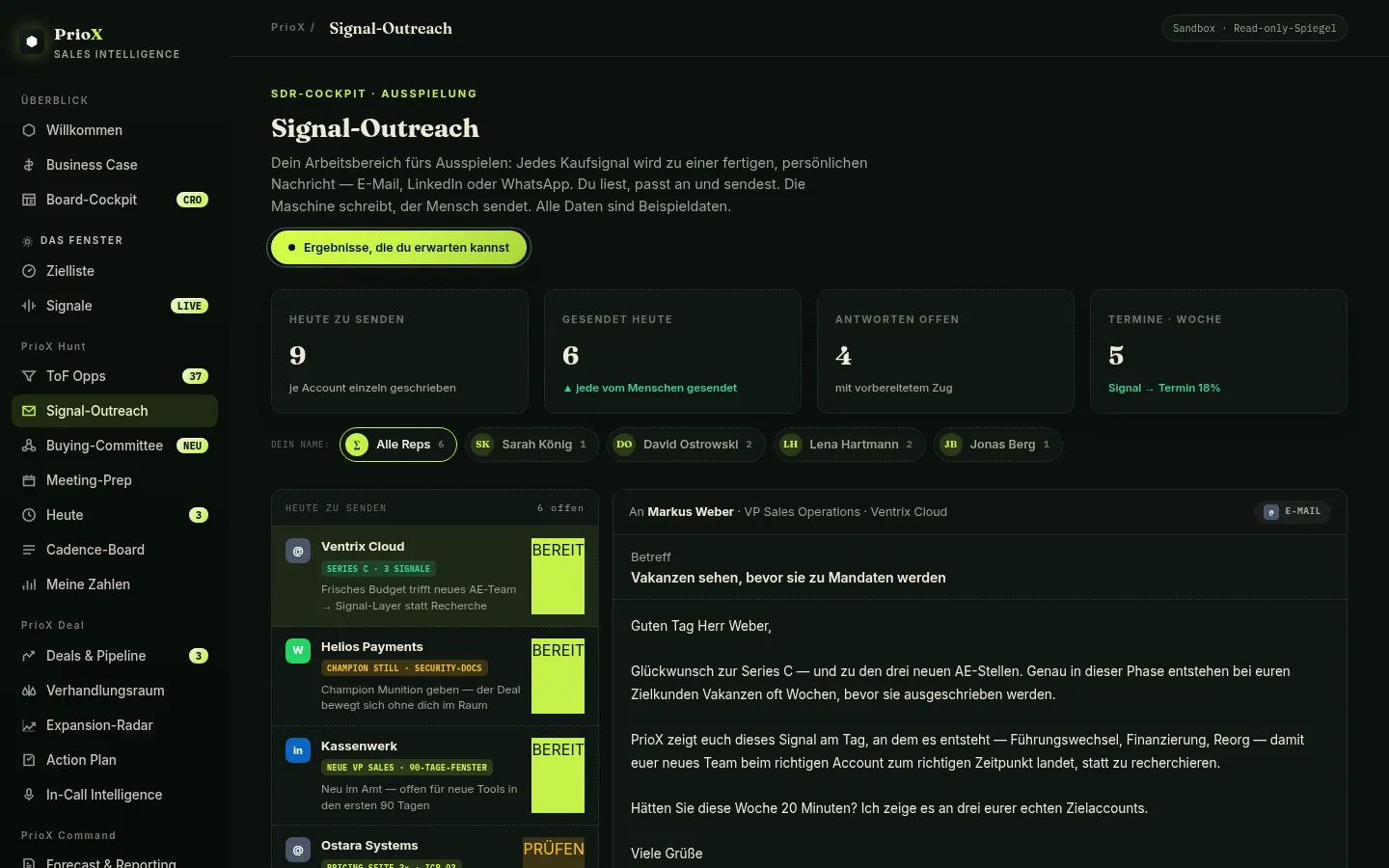Open Board-Cockpit via its table icon
1389x868 pixels.
pos(29,200)
